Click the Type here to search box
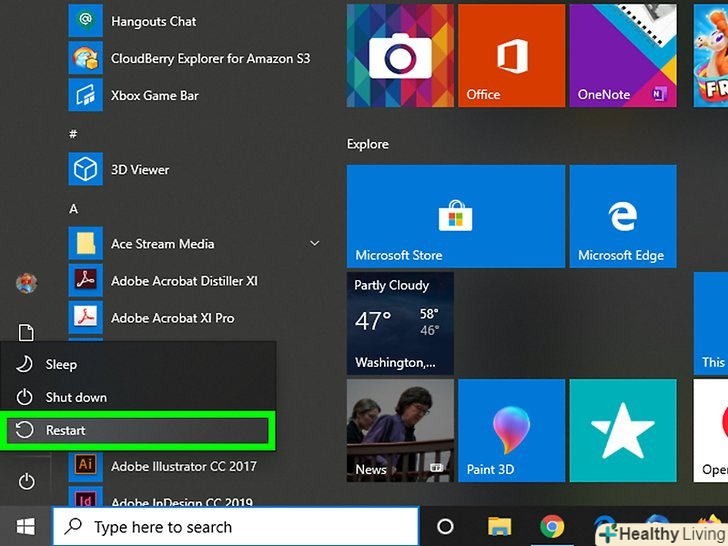 pyautogui.click(x=235, y=527)
